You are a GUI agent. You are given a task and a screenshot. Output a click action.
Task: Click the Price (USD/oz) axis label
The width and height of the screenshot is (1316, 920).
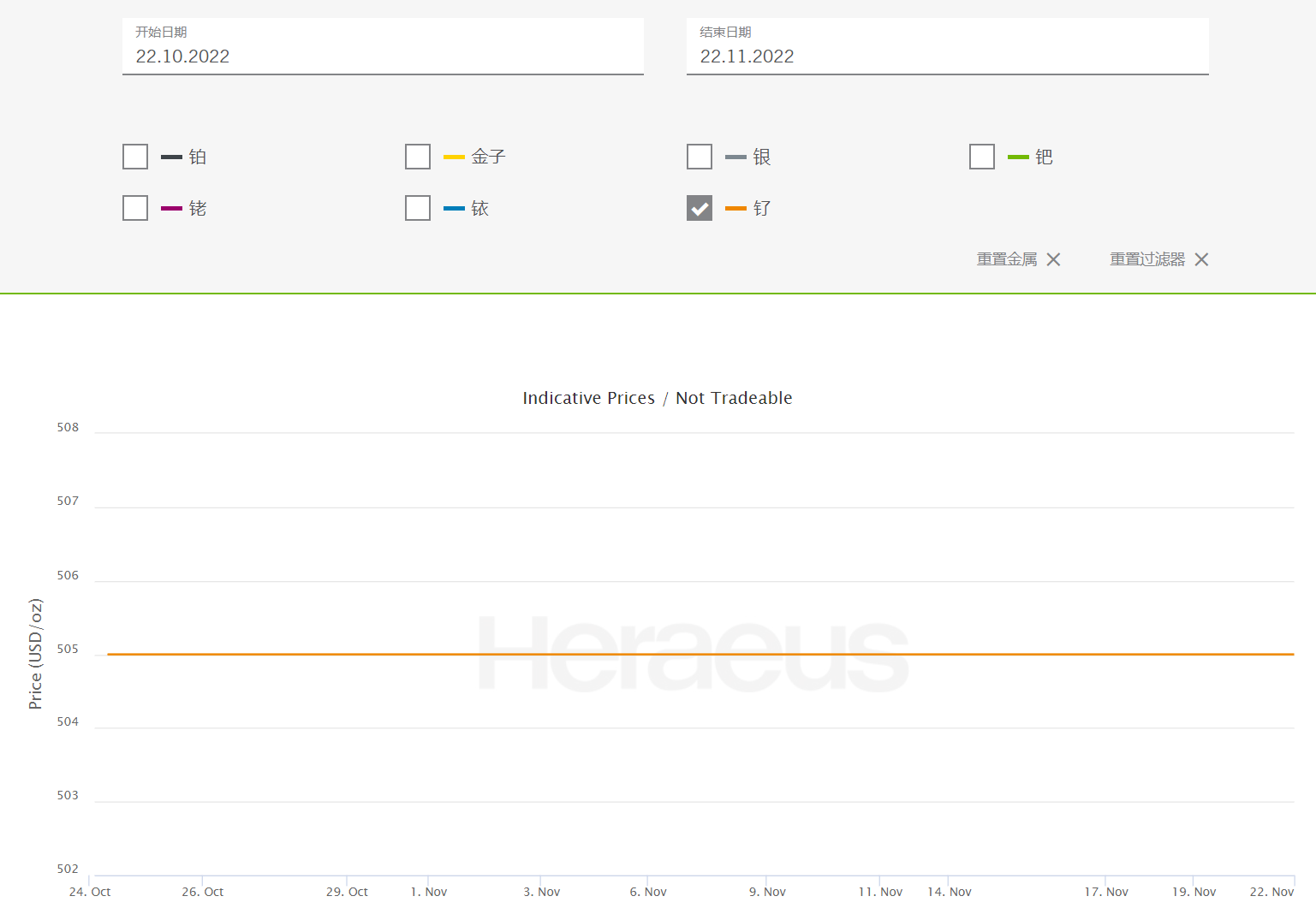(35, 654)
